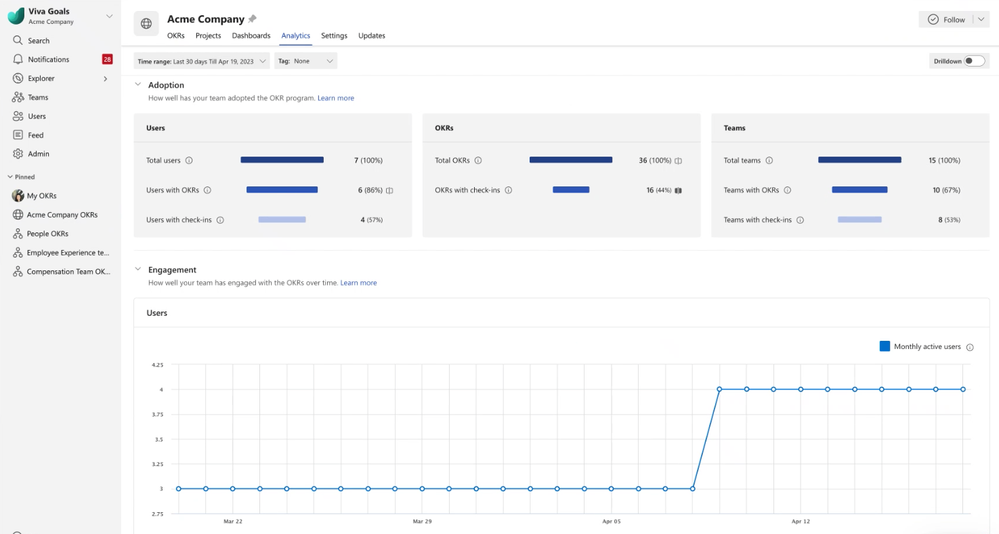
Task: Toggle Monthly active users legend swatch
Action: click(884, 346)
